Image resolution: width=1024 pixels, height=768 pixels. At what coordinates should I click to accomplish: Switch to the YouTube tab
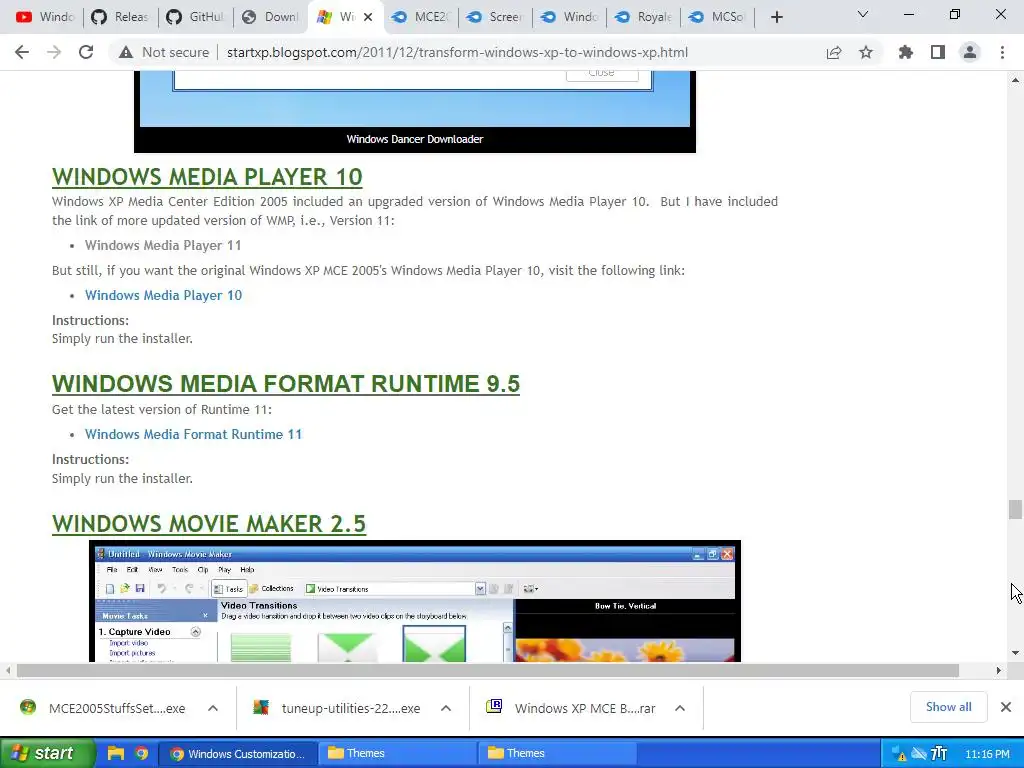pos(44,17)
